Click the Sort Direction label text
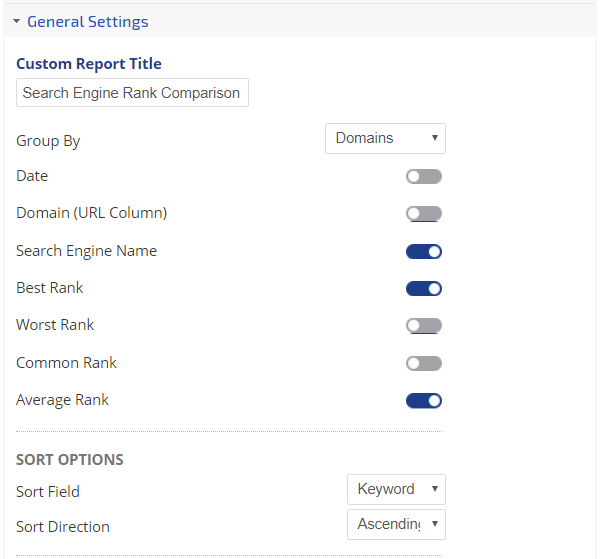Viewport: 600px width, 559px height. (63, 527)
